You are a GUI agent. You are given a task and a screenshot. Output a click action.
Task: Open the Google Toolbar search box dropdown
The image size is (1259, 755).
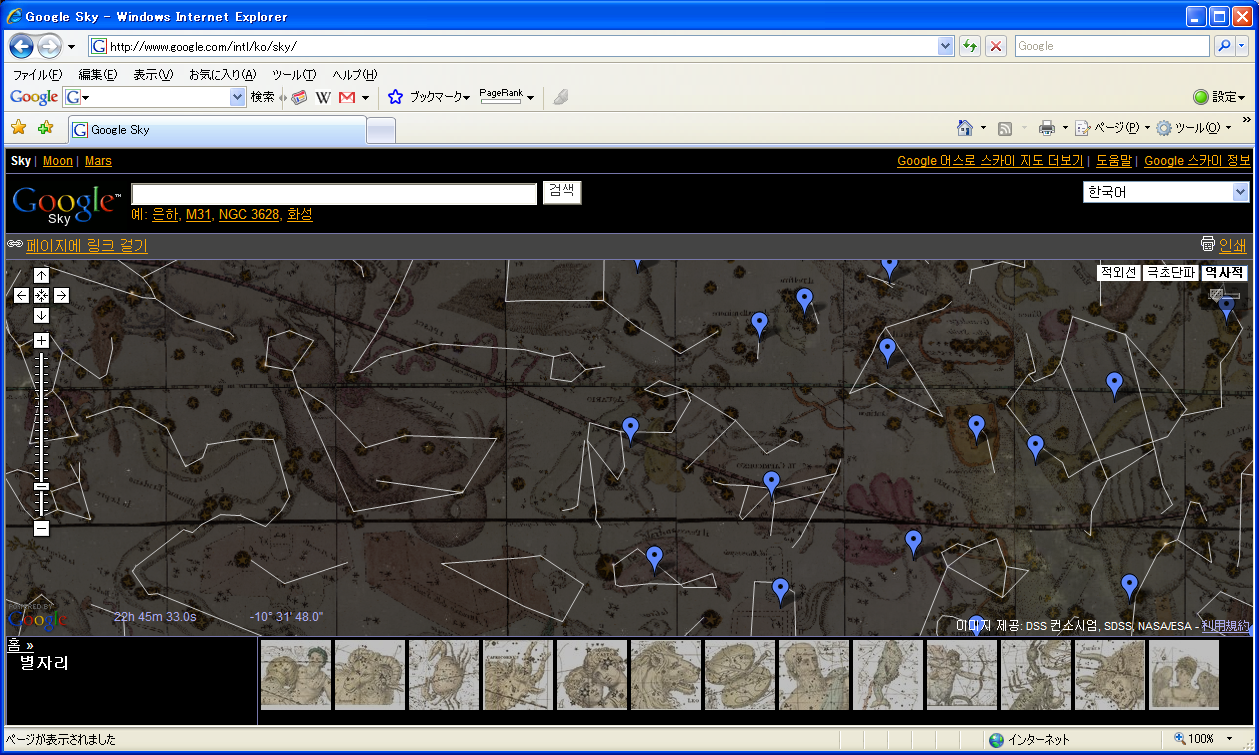(237, 97)
